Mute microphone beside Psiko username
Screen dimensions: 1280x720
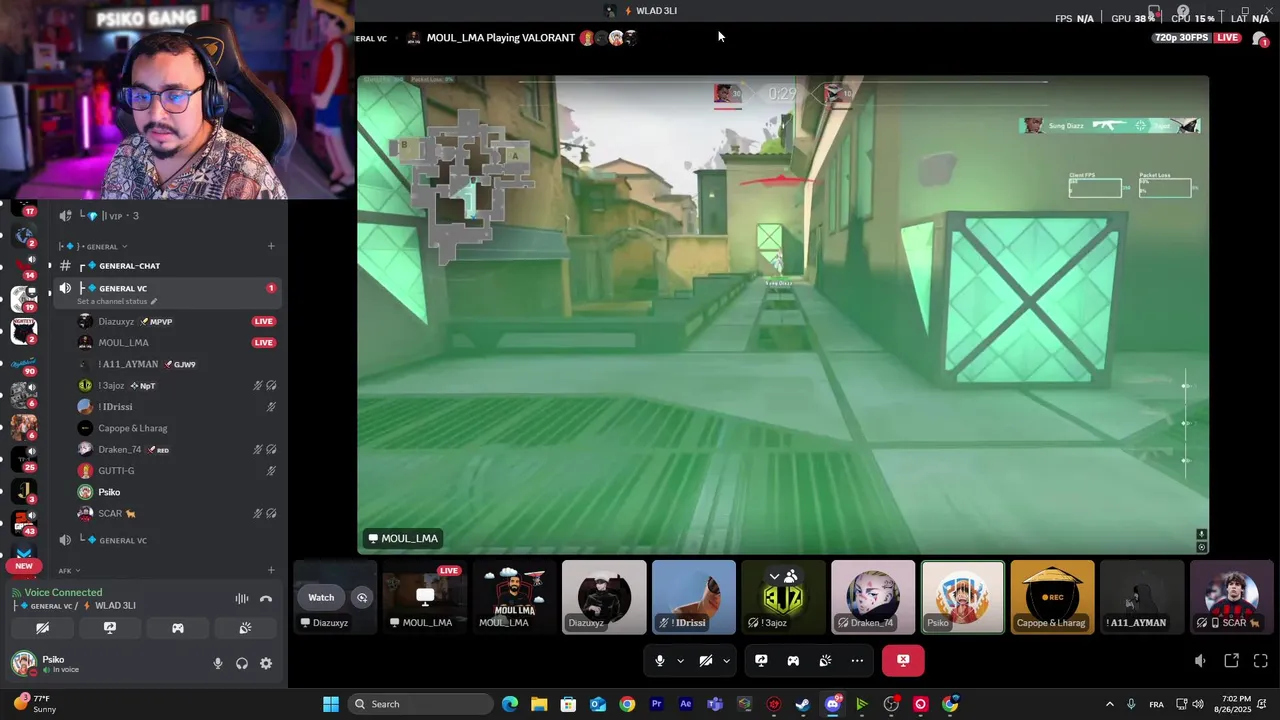pos(218,663)
